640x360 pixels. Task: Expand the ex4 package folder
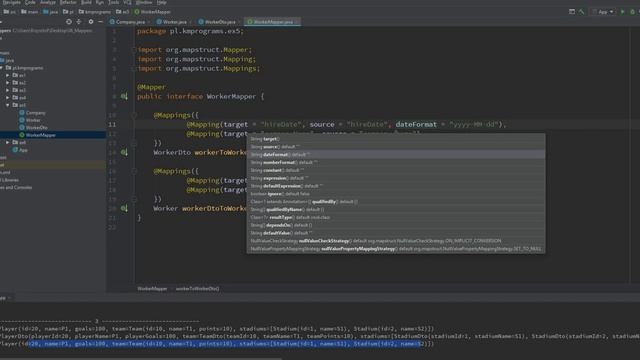click(x=8, y=98)
